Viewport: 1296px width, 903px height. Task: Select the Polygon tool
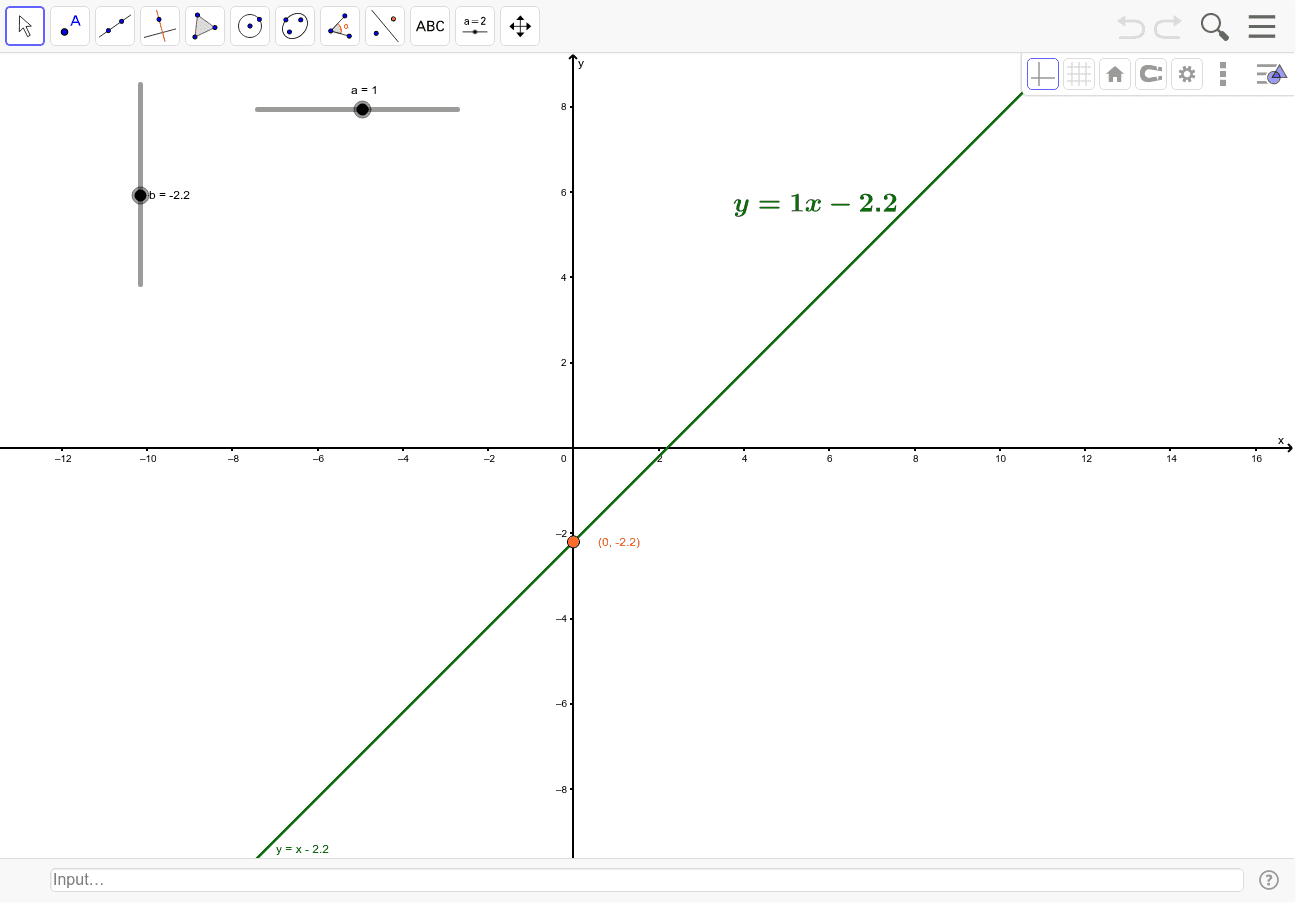click(205, 26)
